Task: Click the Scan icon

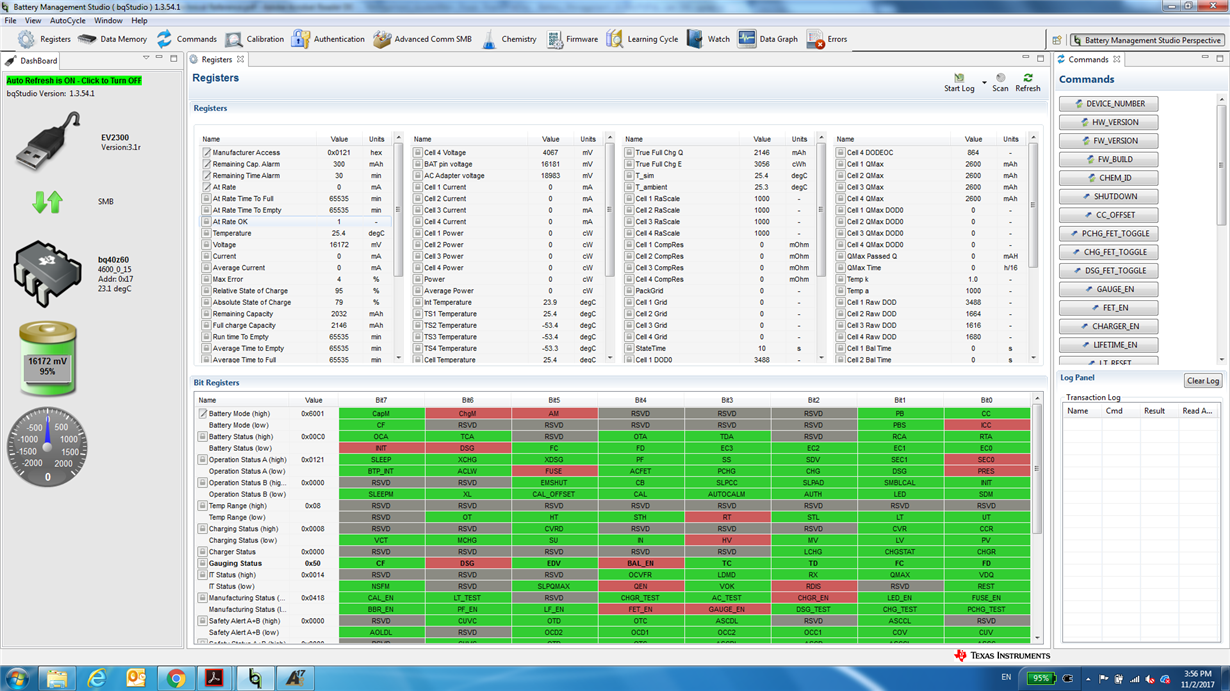Action: click(x=1000, y=78)
